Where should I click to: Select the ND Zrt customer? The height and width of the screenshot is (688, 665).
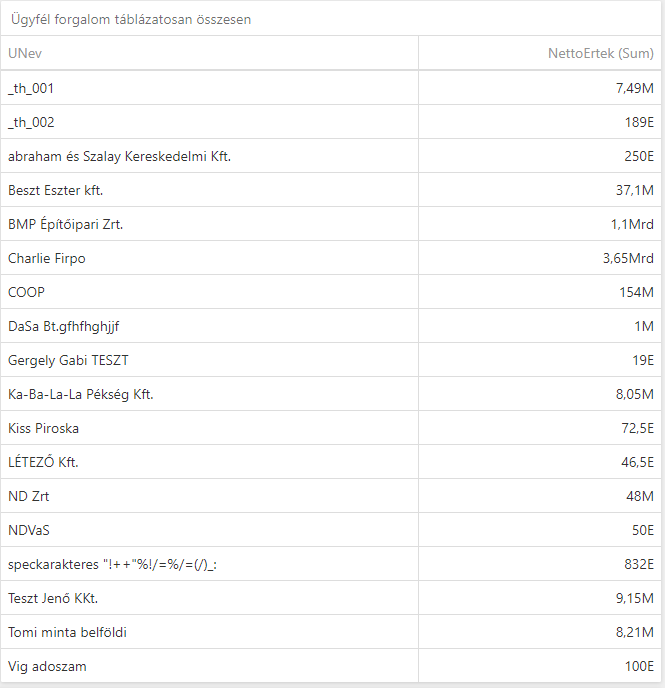coord(29,496)
